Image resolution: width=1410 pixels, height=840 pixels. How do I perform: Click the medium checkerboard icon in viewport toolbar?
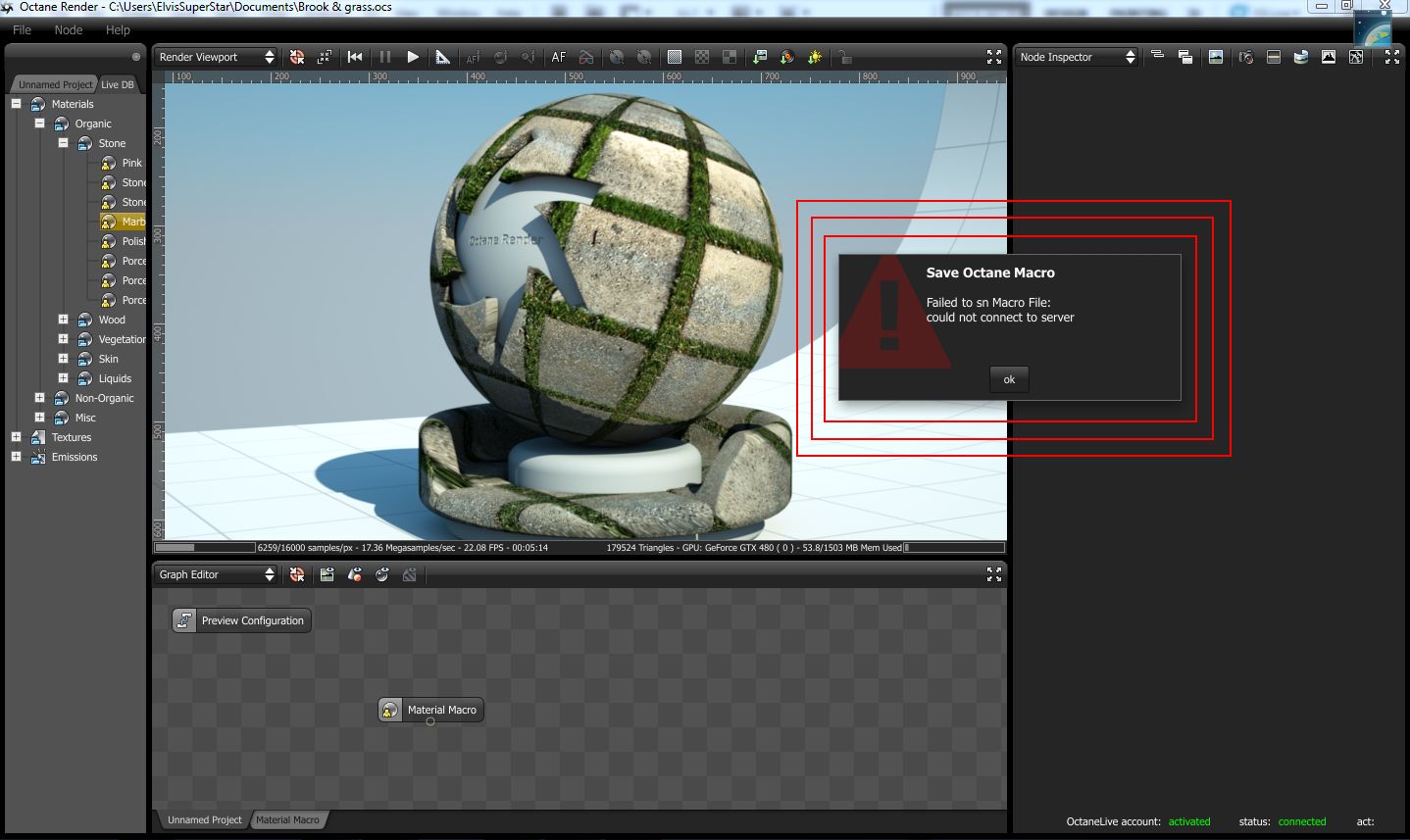pos(702,57)
